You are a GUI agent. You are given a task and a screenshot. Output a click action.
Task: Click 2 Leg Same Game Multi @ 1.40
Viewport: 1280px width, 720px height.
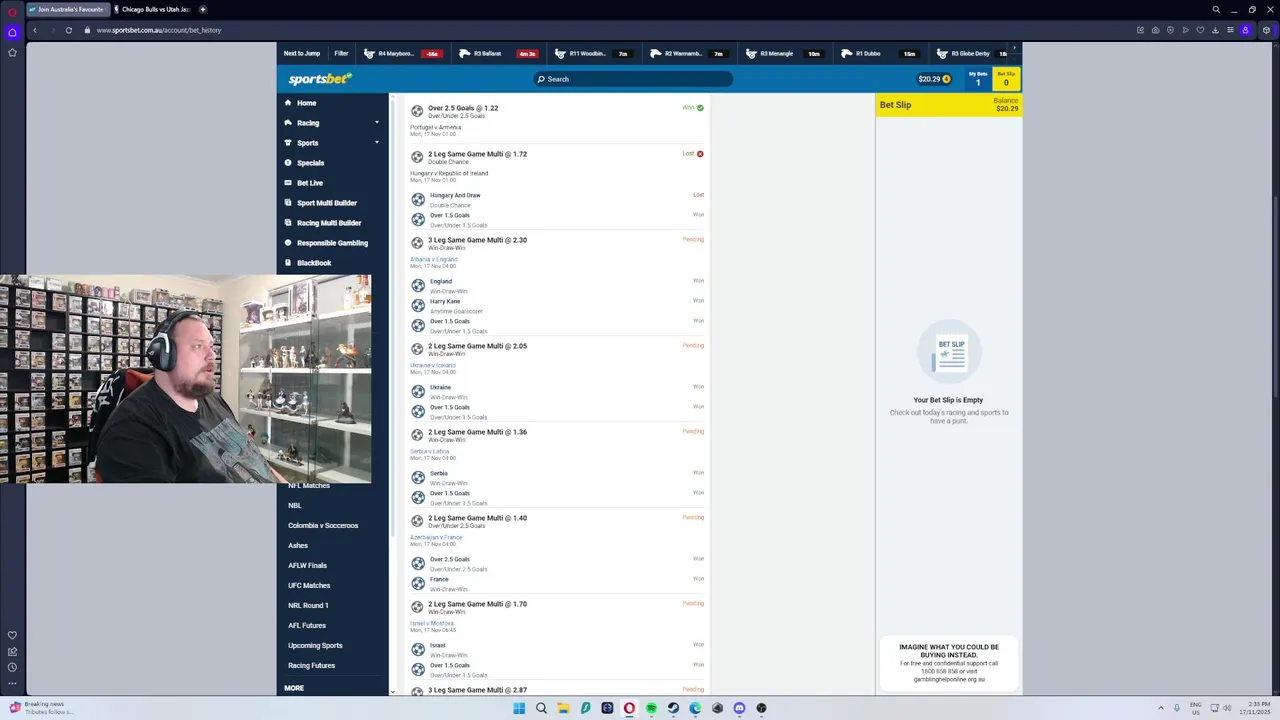tap(477, 518)
